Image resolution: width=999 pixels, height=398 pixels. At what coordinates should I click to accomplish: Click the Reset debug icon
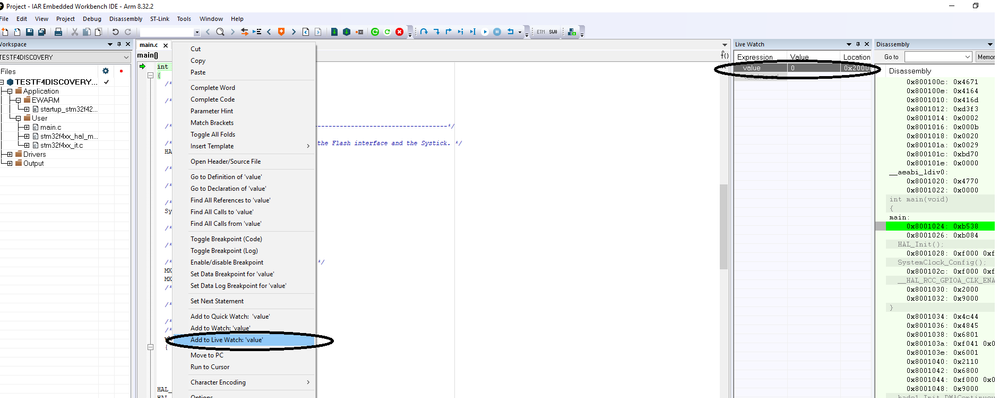click(510, 32)
